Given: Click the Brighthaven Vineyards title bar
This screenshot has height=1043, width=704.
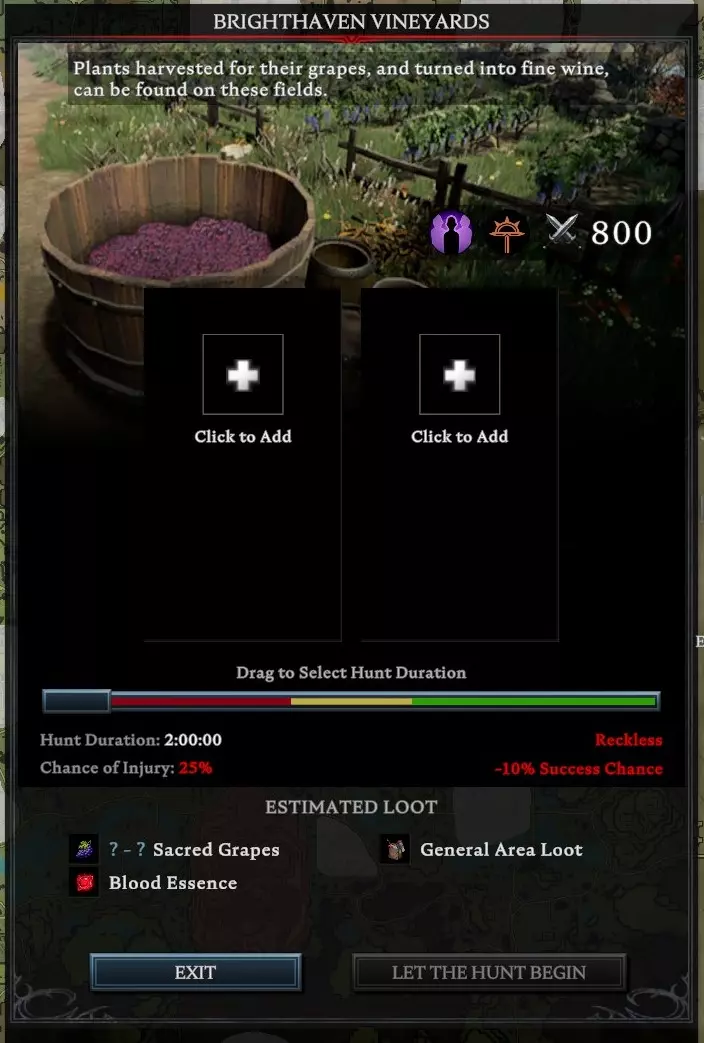Looking at the screenshot, I should pyautogui.click(x=351, y=21).
